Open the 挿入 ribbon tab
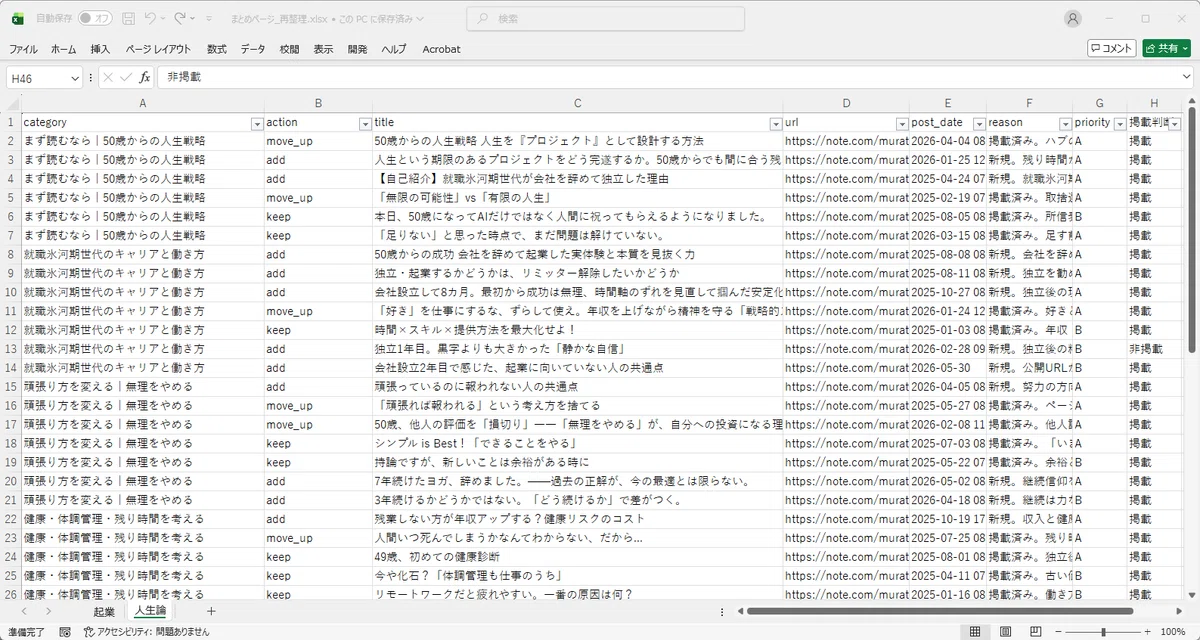The width and height of the screenshot is (1200, 640). click(100, 49)
